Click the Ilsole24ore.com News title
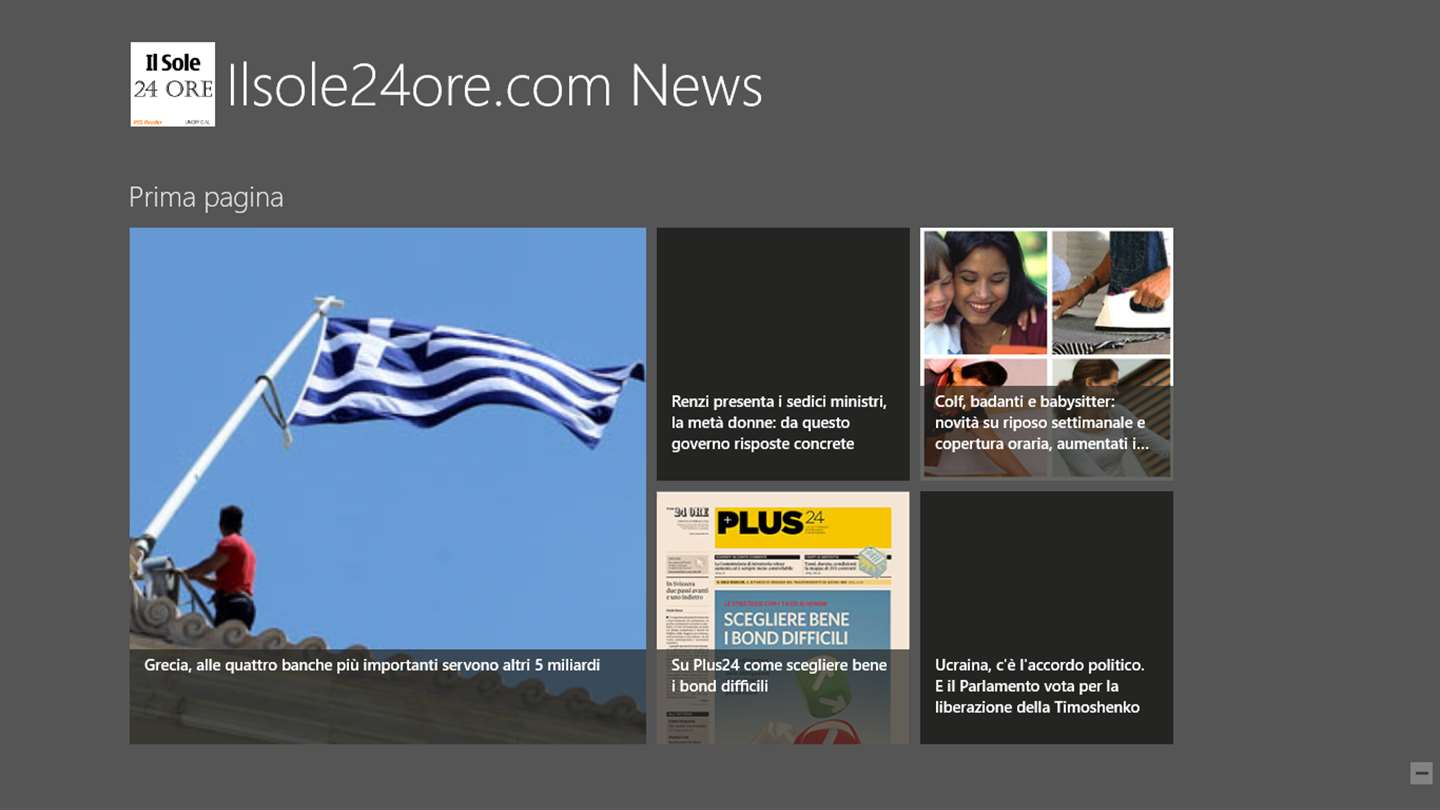 pos(495,85)
